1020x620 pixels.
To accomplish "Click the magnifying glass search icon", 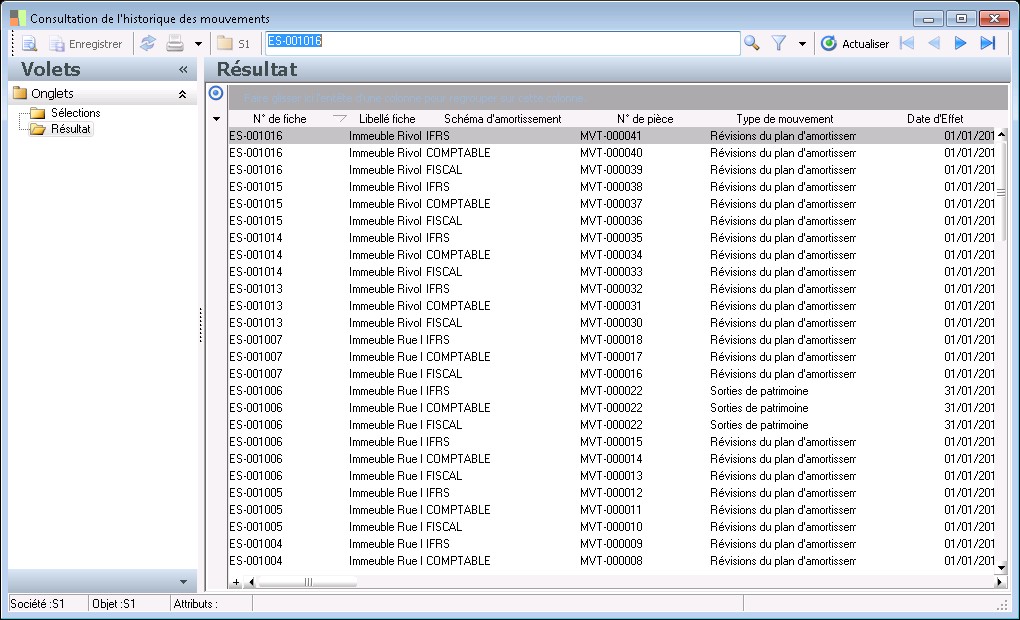I will (751, 43).
